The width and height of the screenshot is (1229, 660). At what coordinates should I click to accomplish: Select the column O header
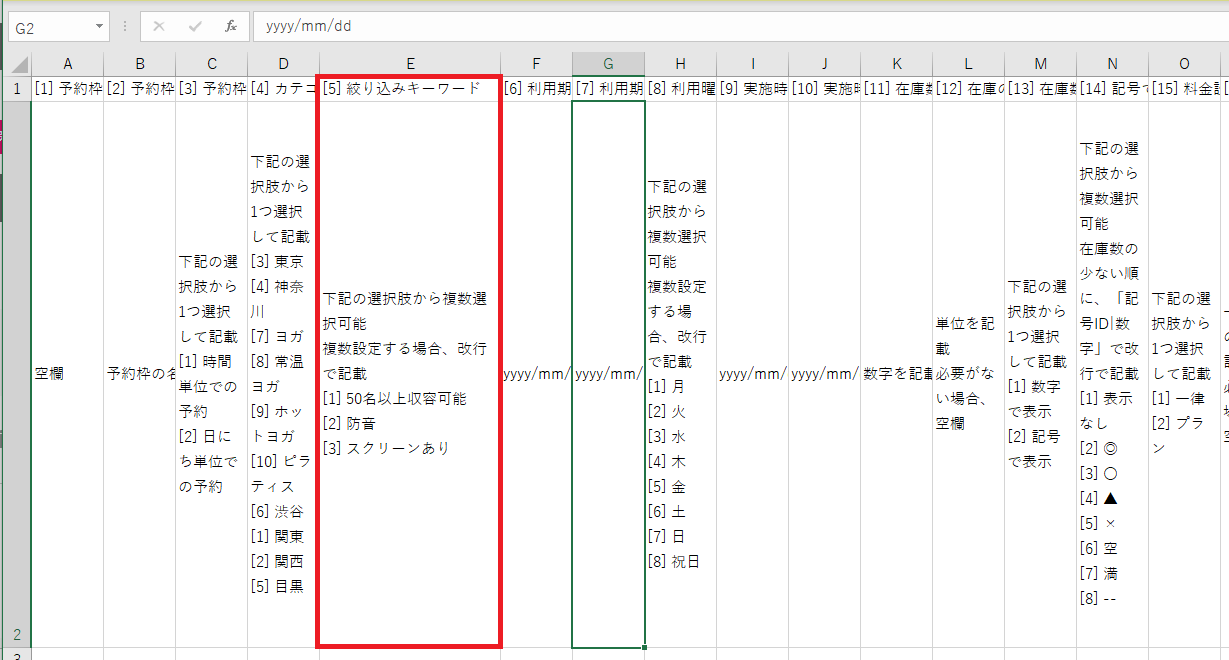point(1185,64)
